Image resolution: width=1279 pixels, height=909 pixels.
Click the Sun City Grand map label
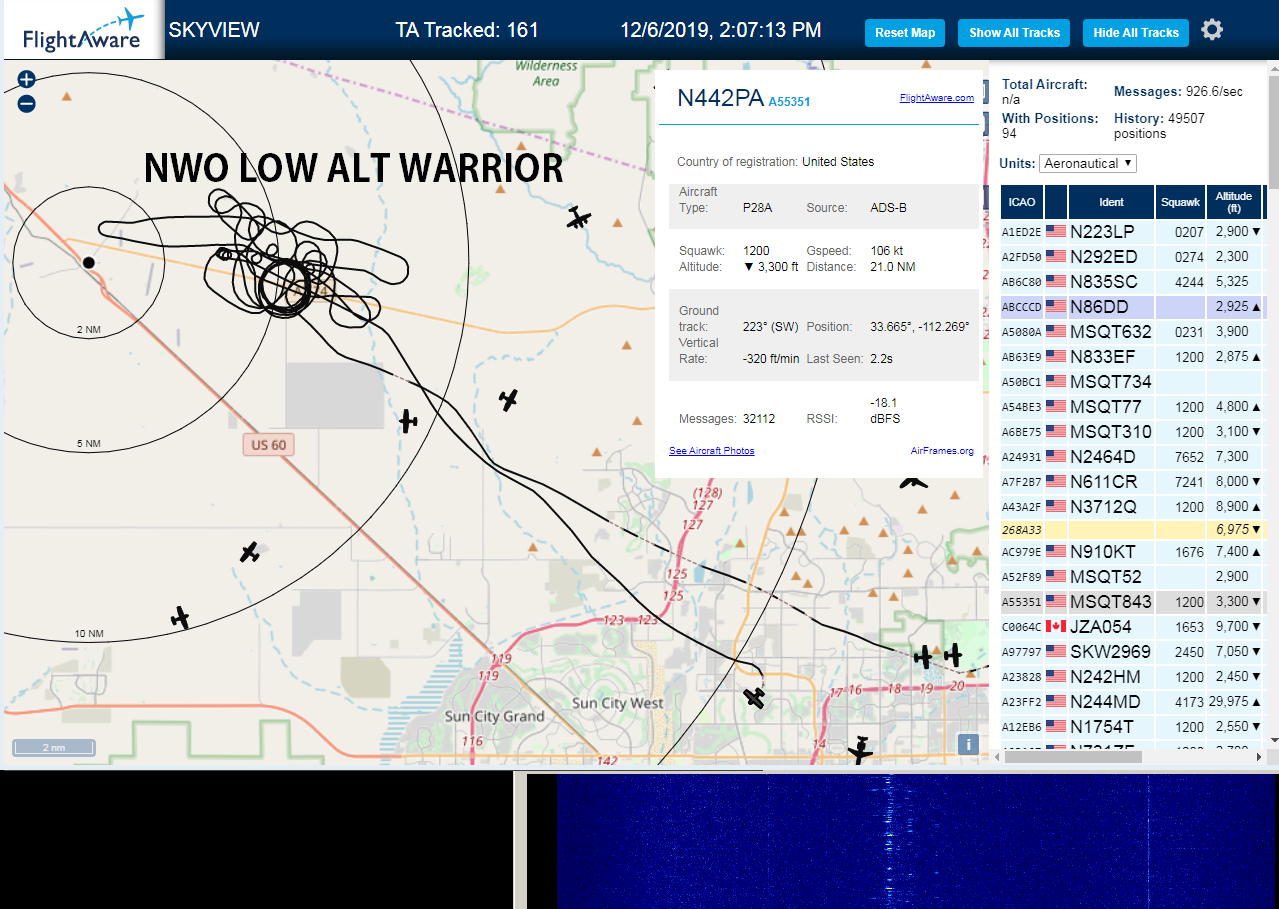[495, 716]
